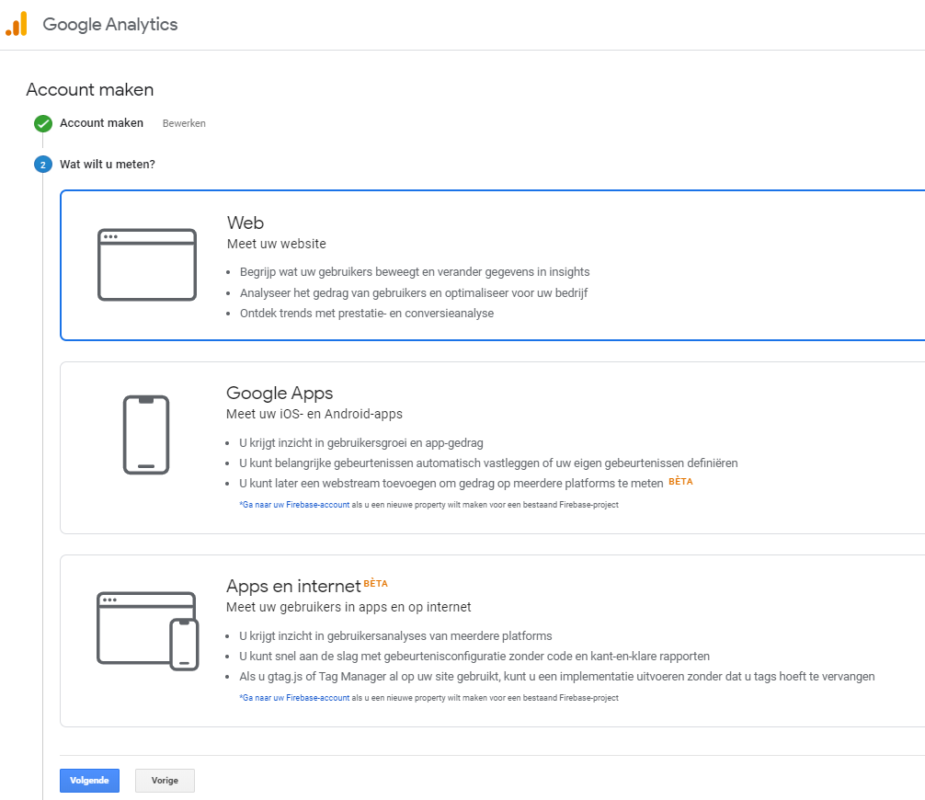Click the BÈTA label after the webstream bullet
Viewport: 925px width, 800px height.
coord(681,481)
